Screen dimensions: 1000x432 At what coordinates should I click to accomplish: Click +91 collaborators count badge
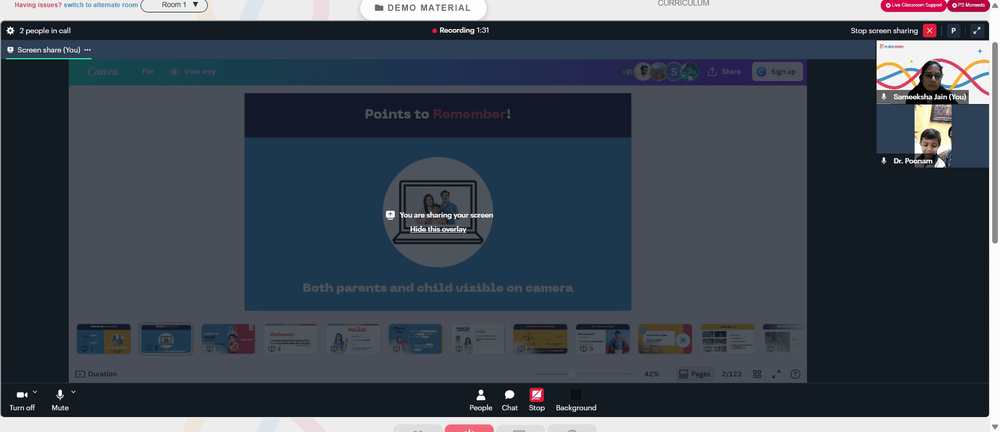(627, 71)
